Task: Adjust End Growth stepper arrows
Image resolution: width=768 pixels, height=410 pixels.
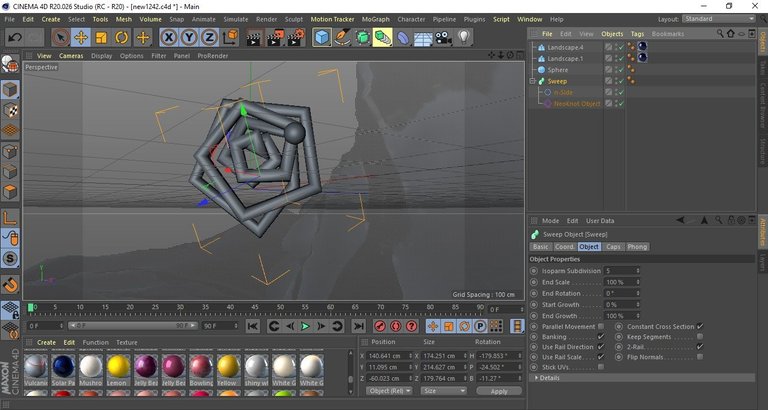Action: (638, 316)
